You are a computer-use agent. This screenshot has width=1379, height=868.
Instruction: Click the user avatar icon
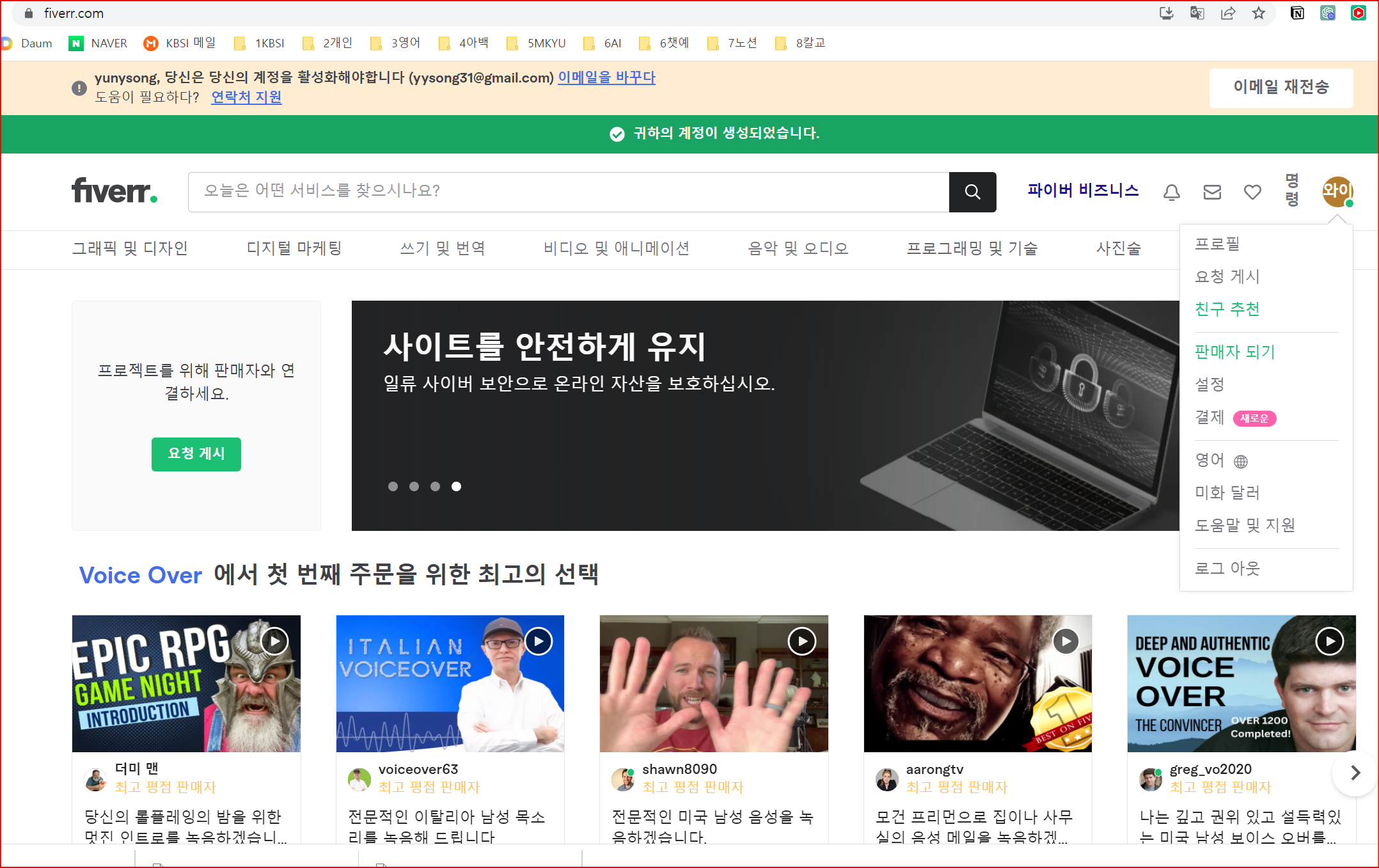[x=1337, y=191]
